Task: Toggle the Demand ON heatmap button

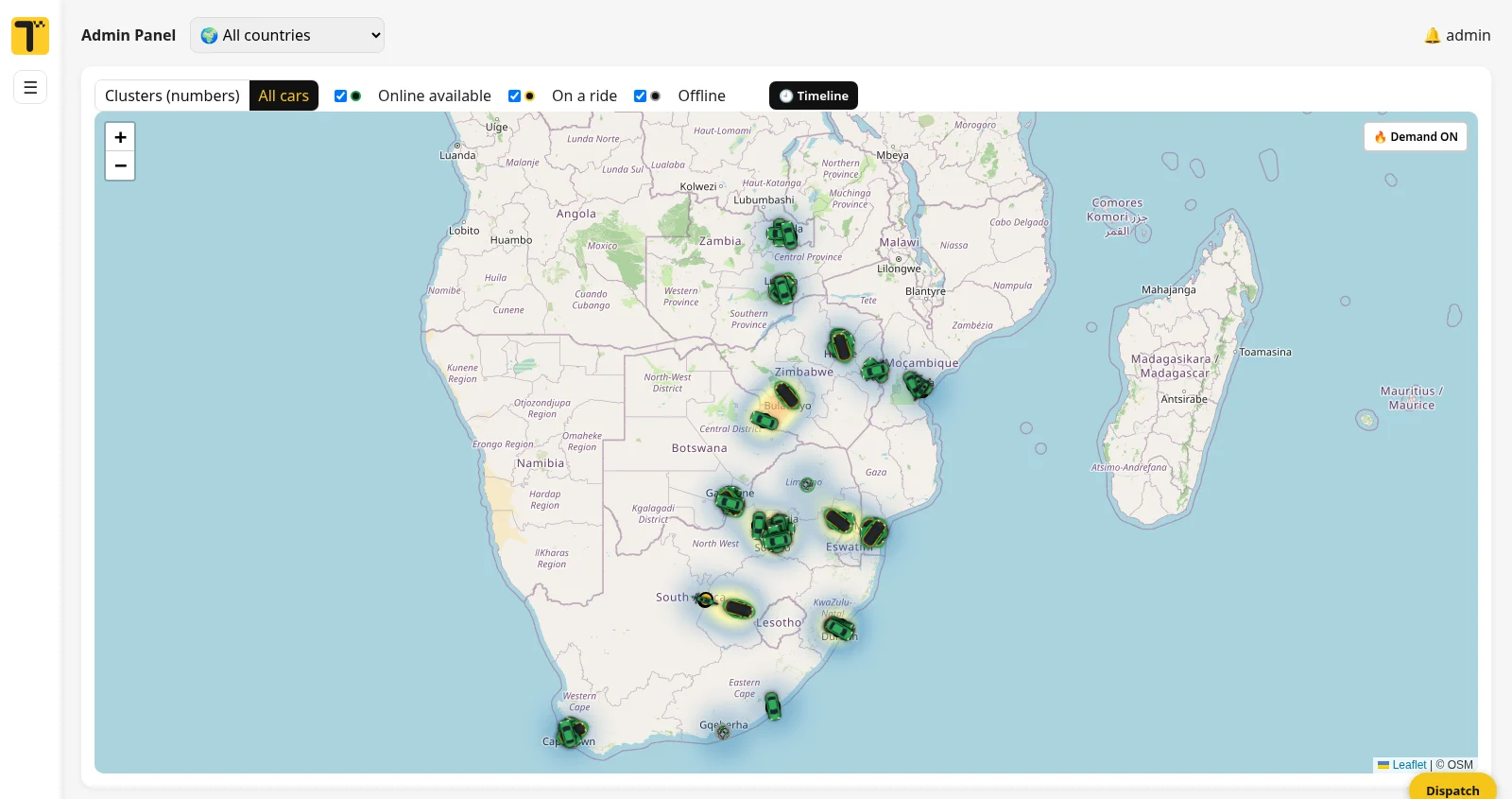Action: click(1416, 137)
